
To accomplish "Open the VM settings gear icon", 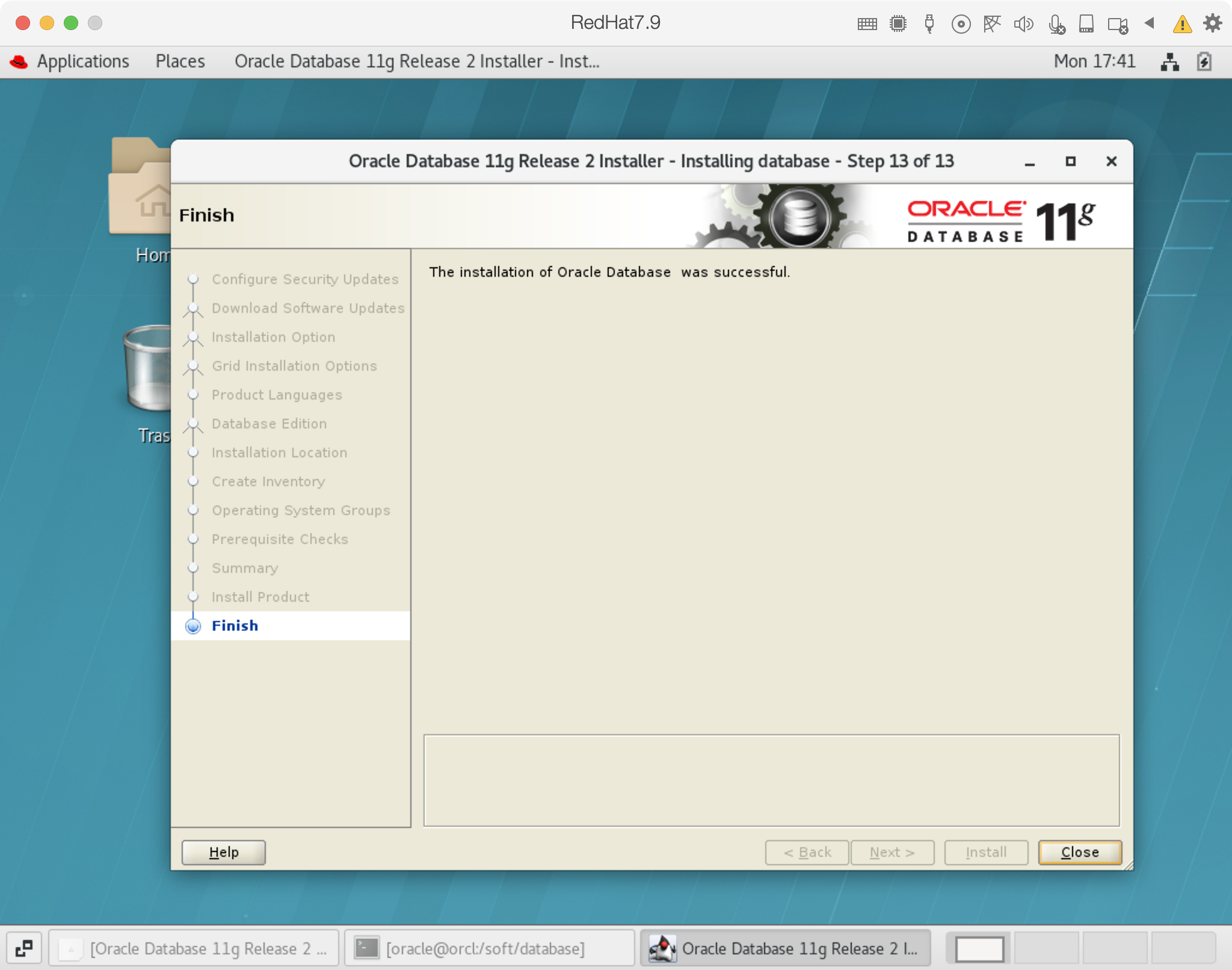I will [x=1213, y=23].
